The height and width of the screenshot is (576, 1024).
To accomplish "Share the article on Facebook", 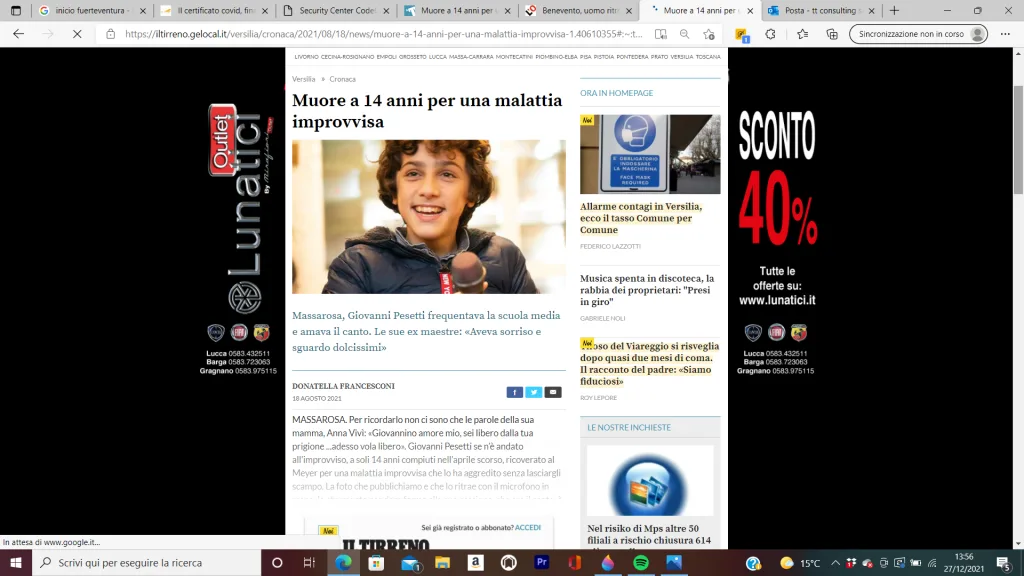I will 515,392.
